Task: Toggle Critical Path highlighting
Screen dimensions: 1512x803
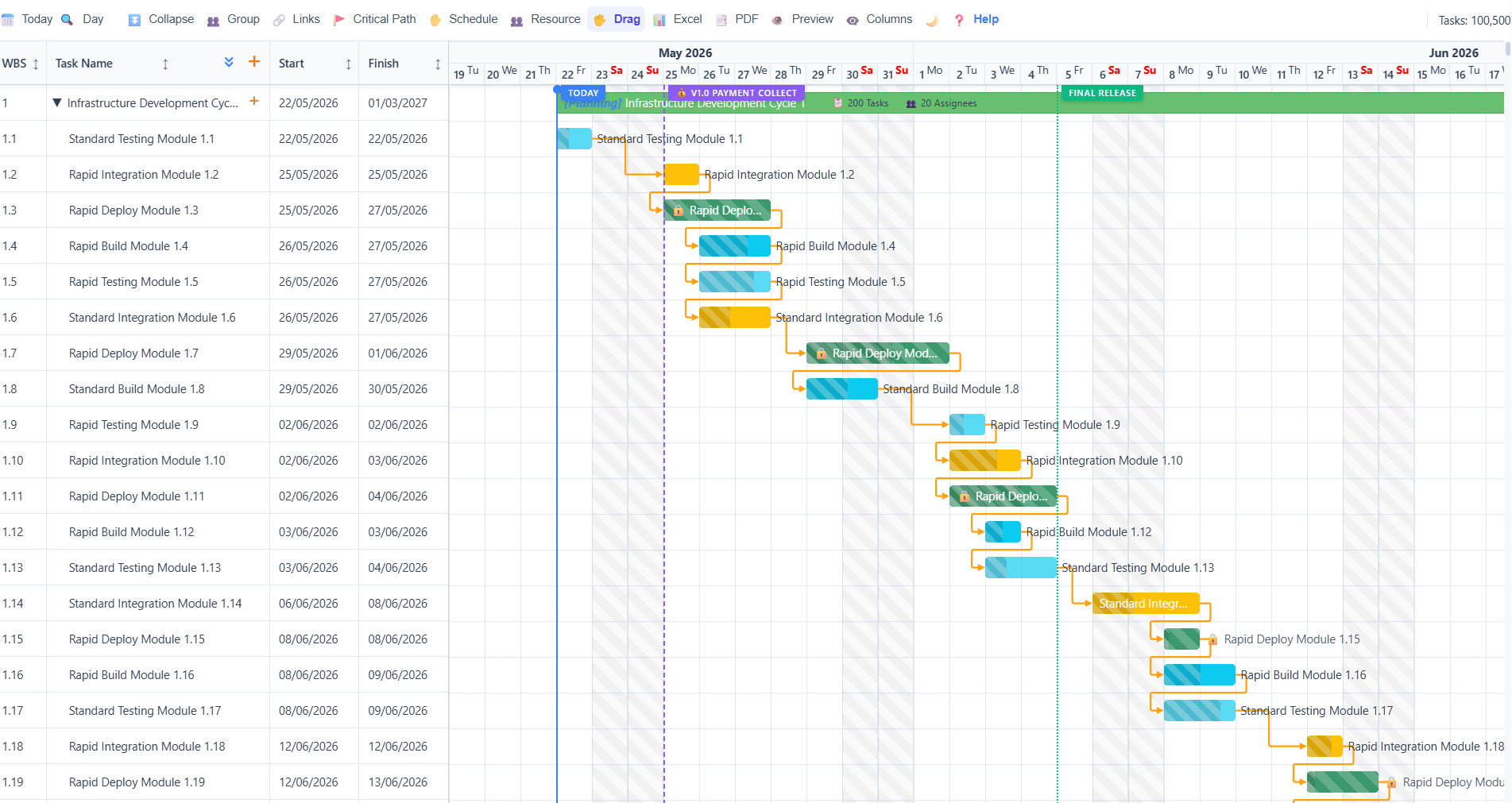Action: pos(374,19)
